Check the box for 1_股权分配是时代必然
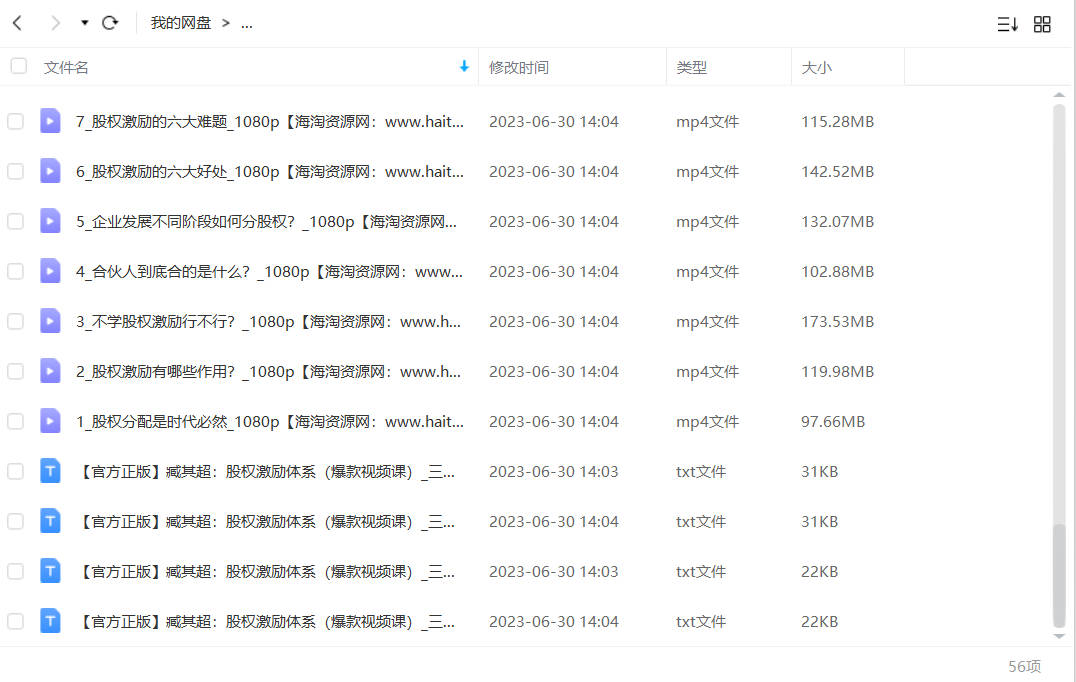 [x=15, y=422]
